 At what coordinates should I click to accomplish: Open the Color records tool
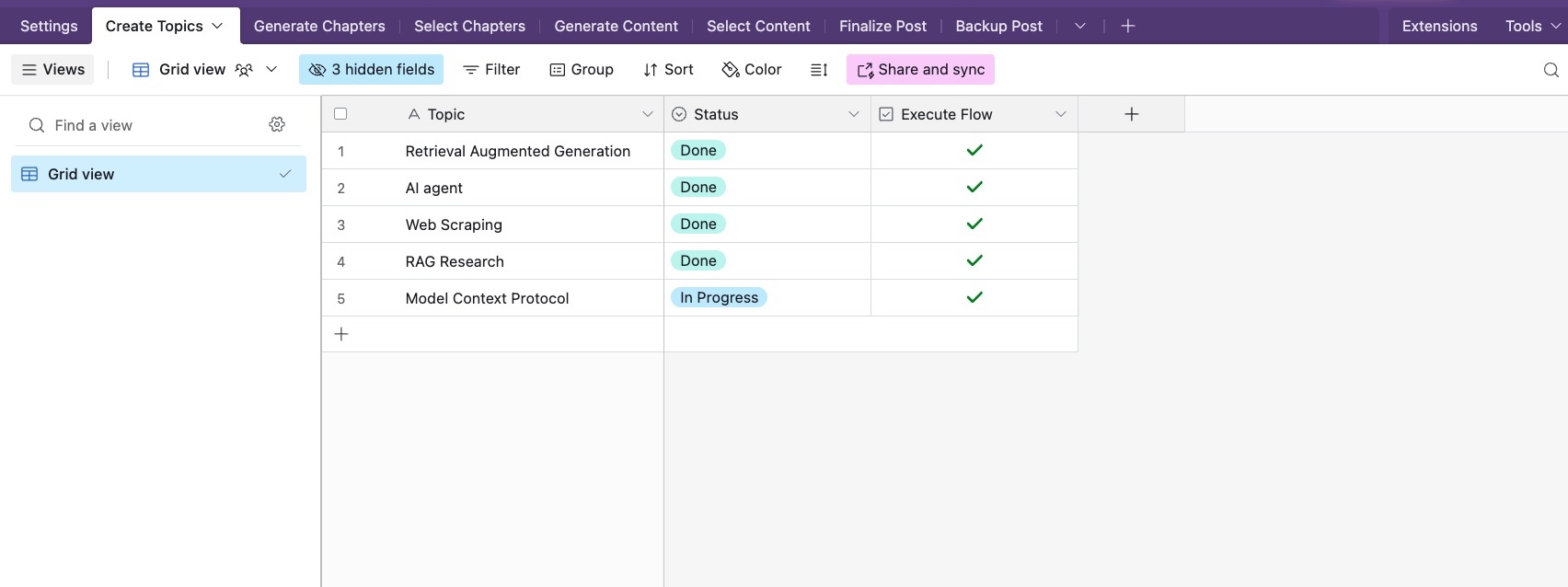click(x=752, y=70)
